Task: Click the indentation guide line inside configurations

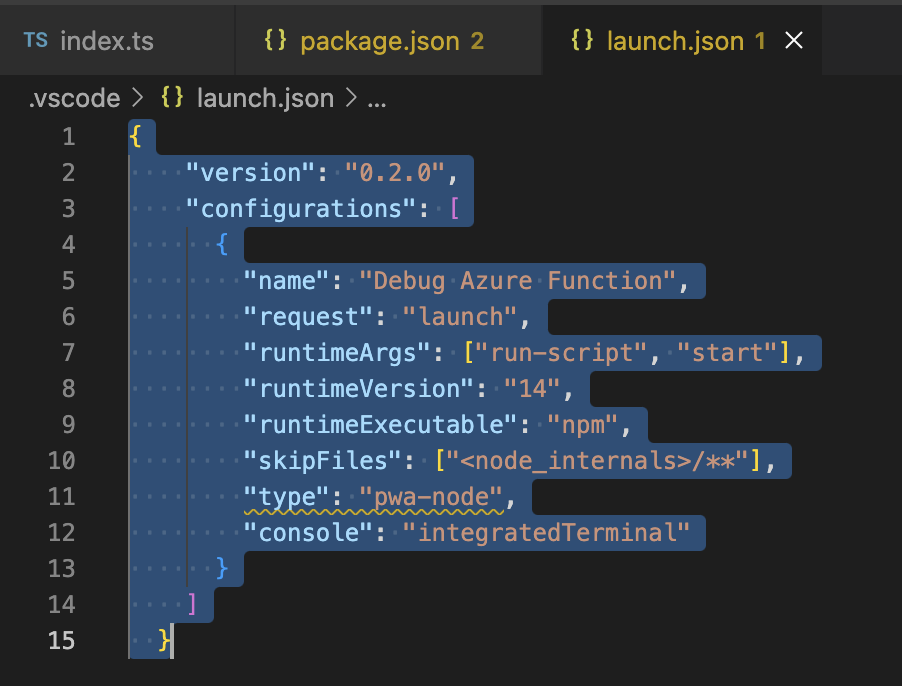Action: pos(188,400)
